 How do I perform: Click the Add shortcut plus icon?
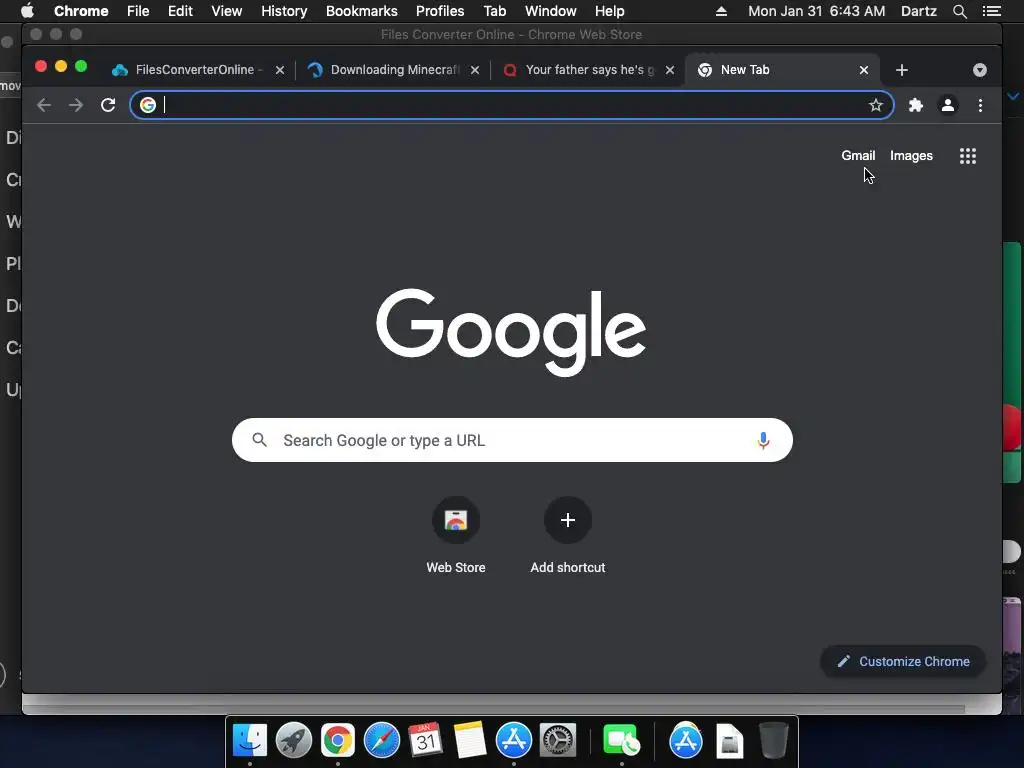point(568,520)
